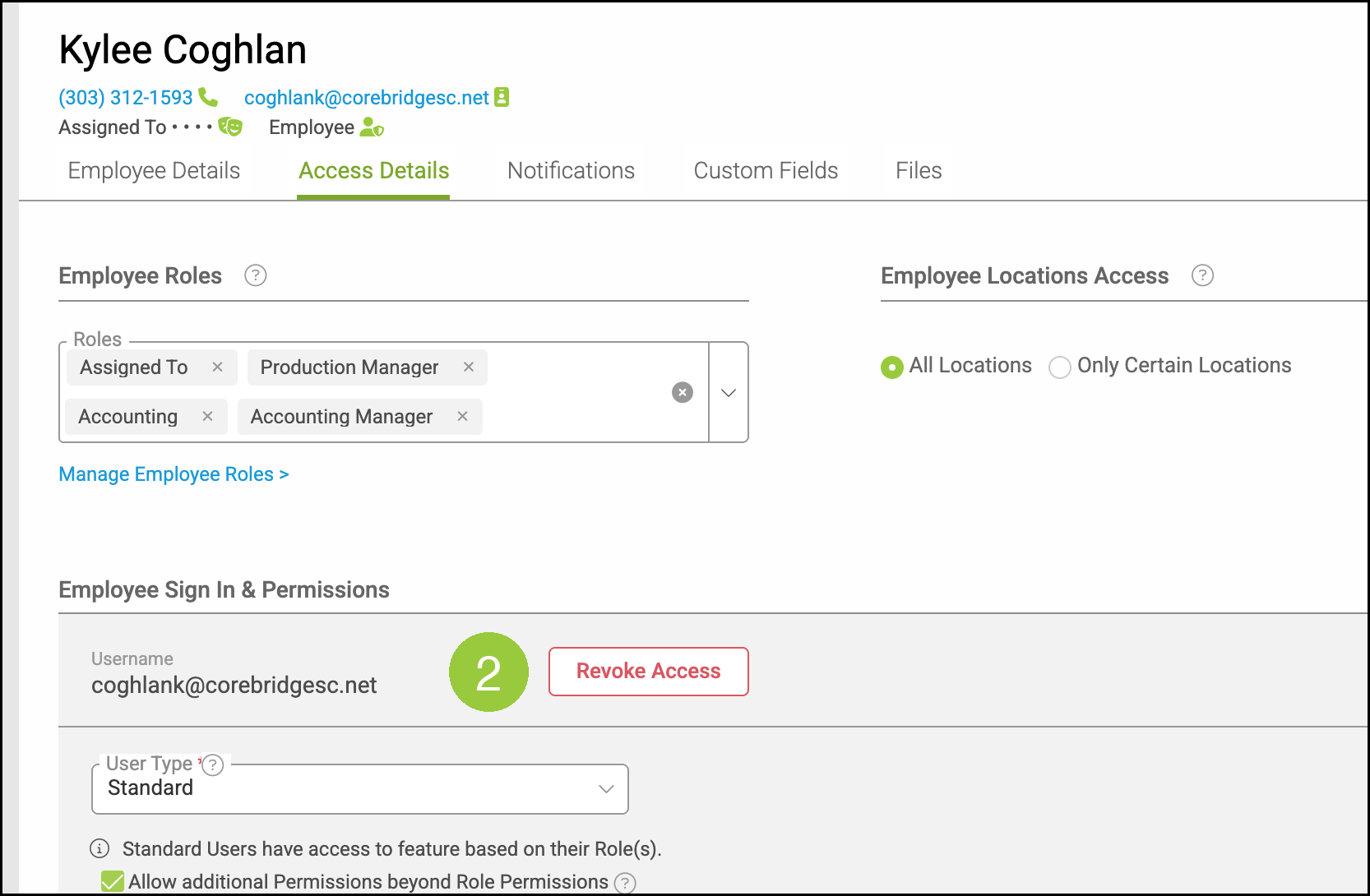Viewport: 1370px width, 896px height.
Task: Click the Revoke Access button
Action: point(649,672)
